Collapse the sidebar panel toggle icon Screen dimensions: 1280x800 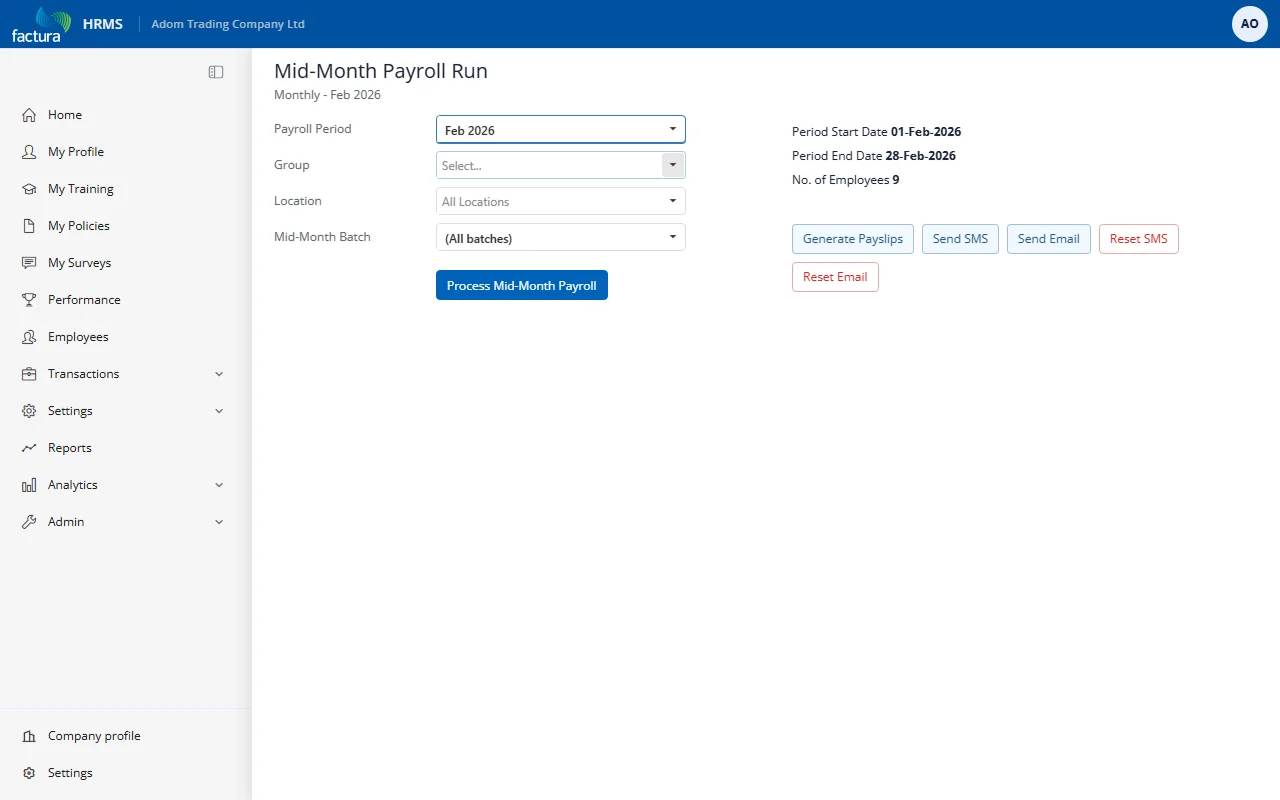(x=216, y=72)
